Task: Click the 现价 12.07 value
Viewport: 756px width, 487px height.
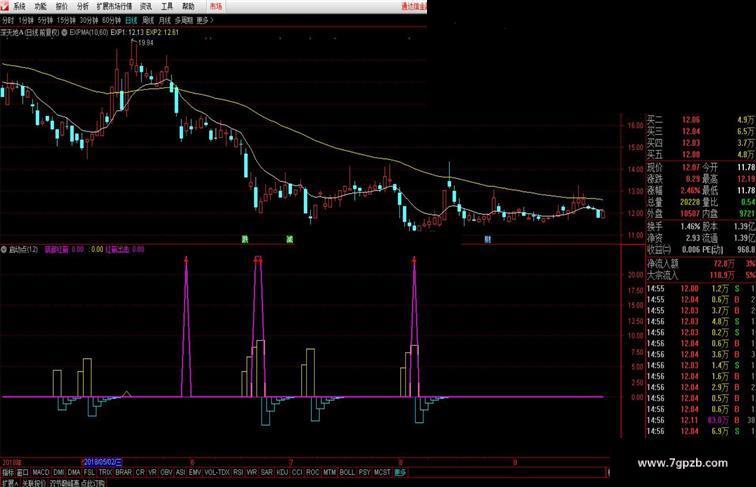Action: coord(690,167)
